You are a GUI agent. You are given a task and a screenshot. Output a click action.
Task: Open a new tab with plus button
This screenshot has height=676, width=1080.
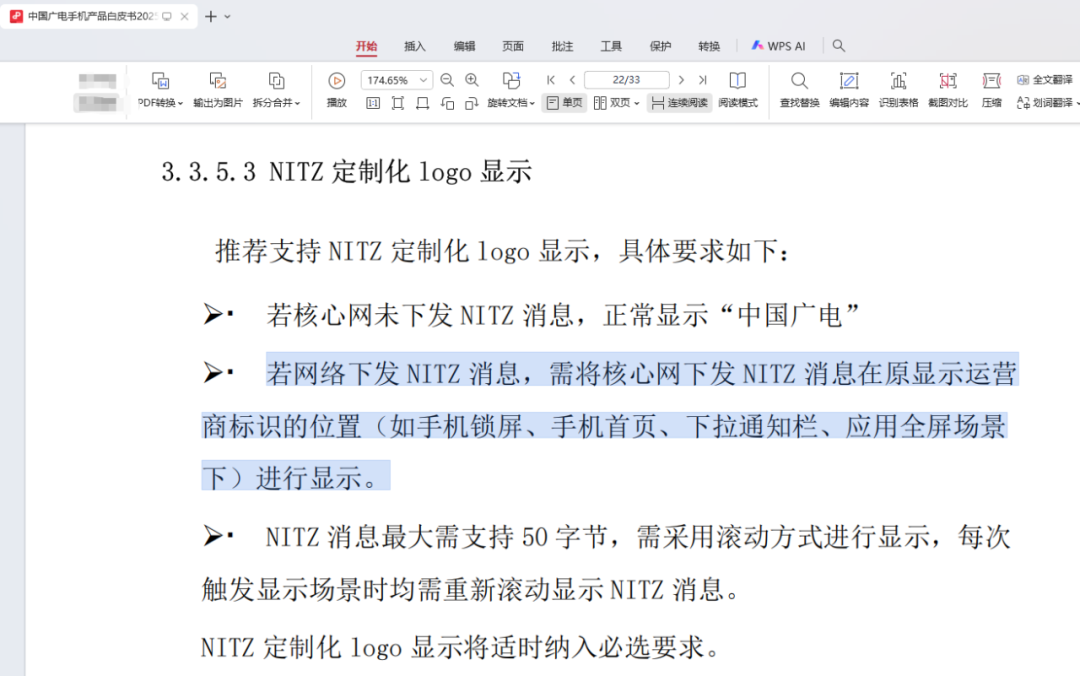click(x=210, y=16)
